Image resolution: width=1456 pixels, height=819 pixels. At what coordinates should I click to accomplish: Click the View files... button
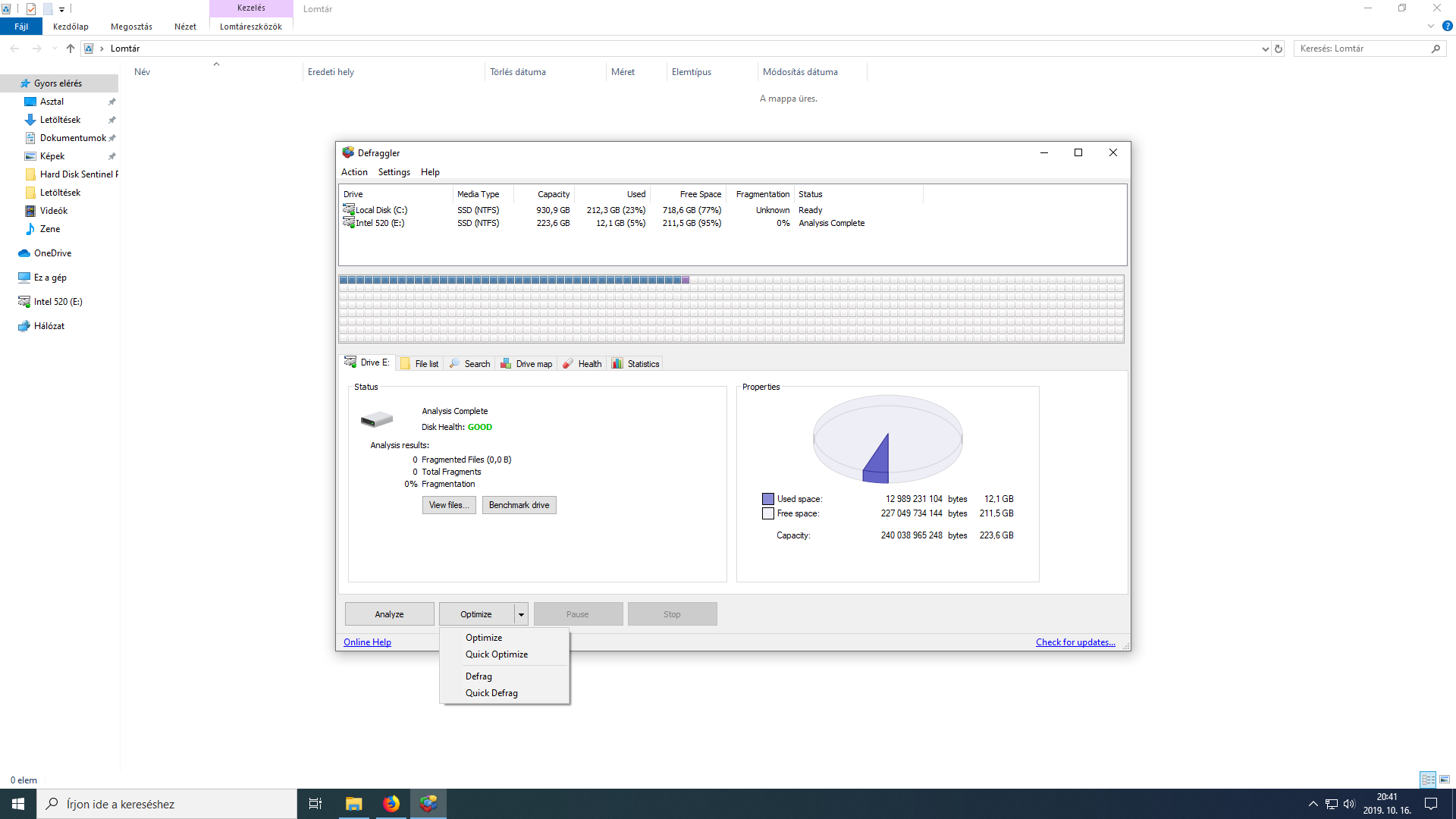[x=449, y=505]
